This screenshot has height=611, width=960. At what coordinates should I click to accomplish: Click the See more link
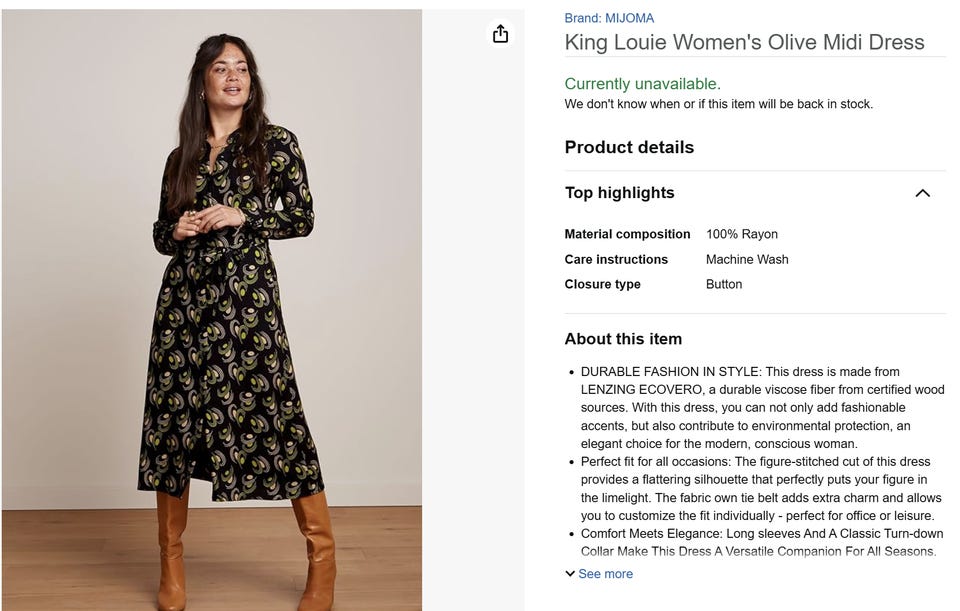[x=605, y=574]
